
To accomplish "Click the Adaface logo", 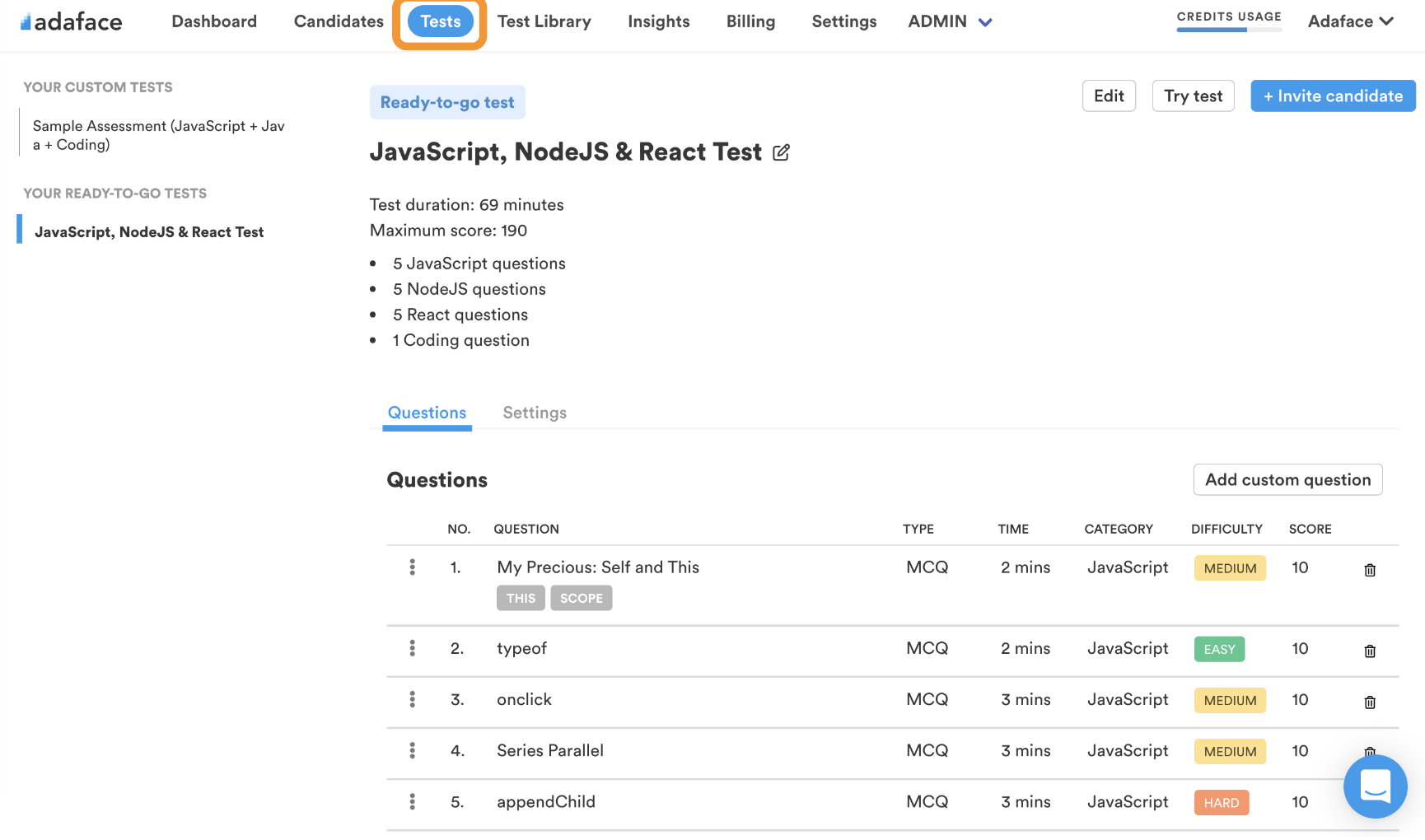I will 70,21.
